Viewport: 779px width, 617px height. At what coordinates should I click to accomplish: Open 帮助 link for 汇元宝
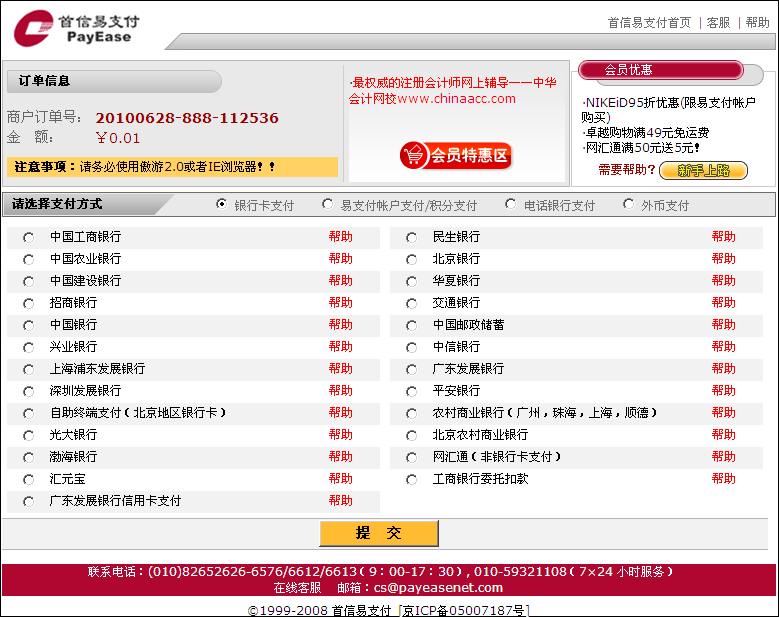coord(340,478)
